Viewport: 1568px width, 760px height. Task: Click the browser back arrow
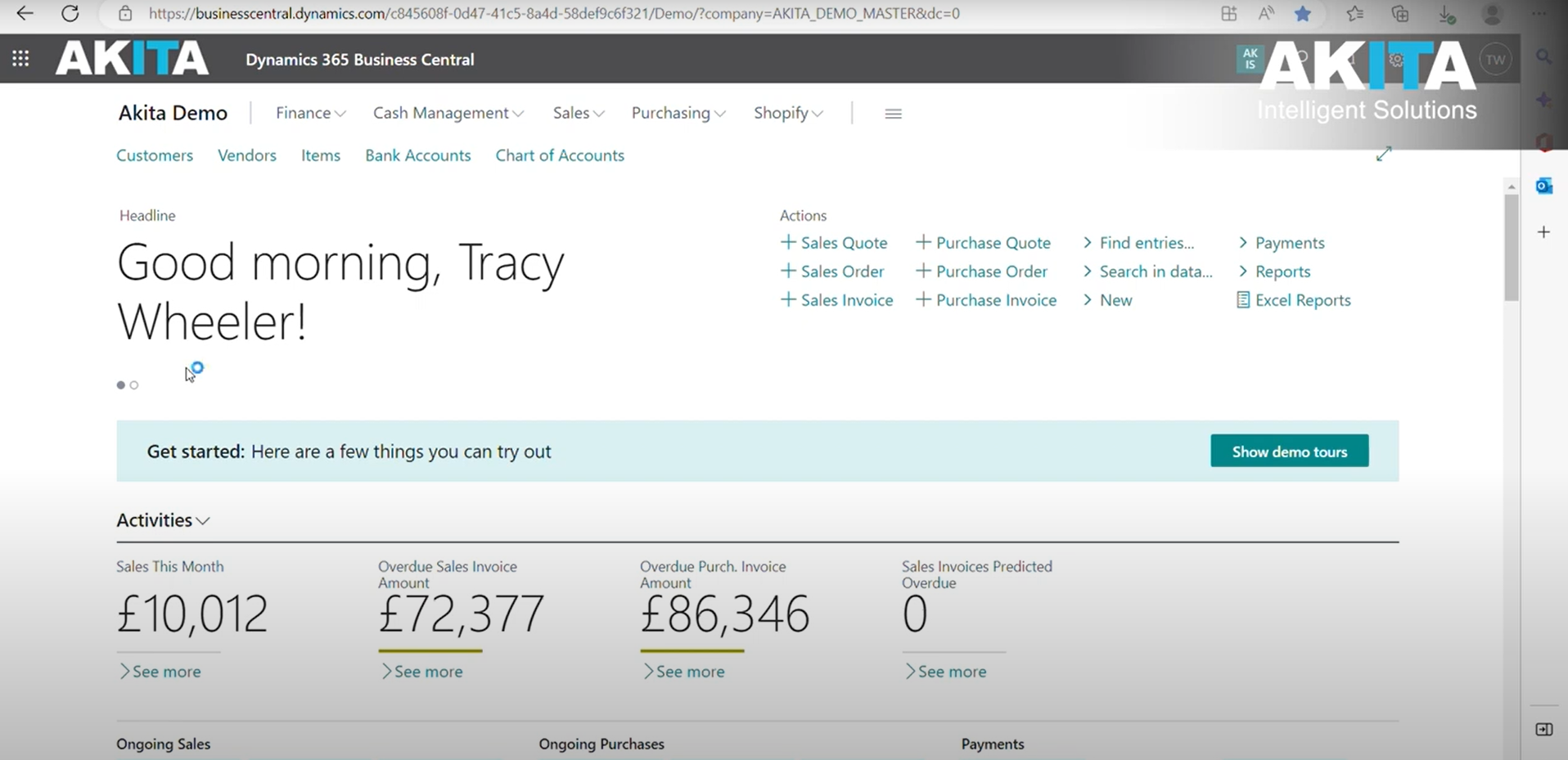(x=25, y=13)
